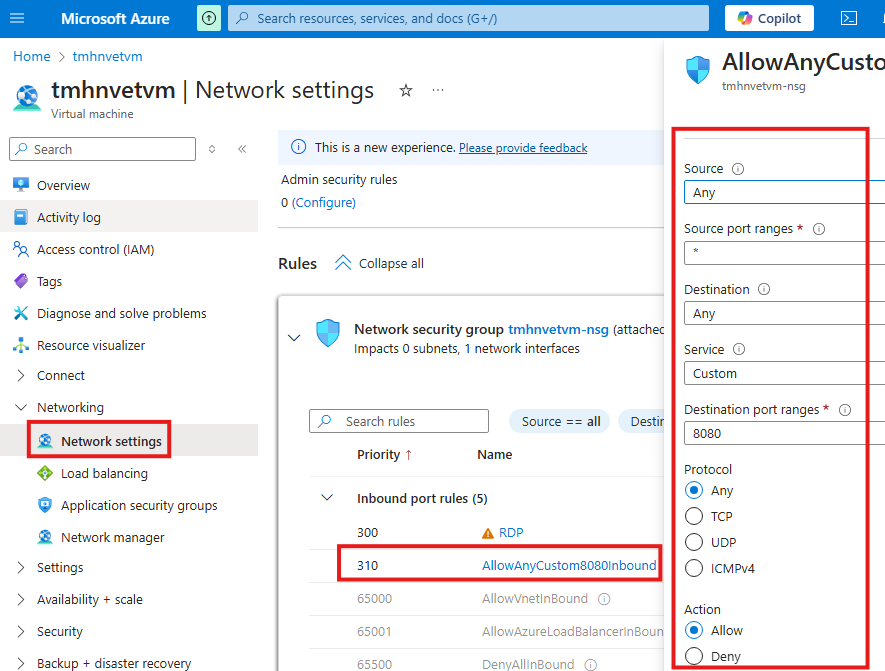
Task: Select the Any protocol radio button
Action: (x=694, y=490)
